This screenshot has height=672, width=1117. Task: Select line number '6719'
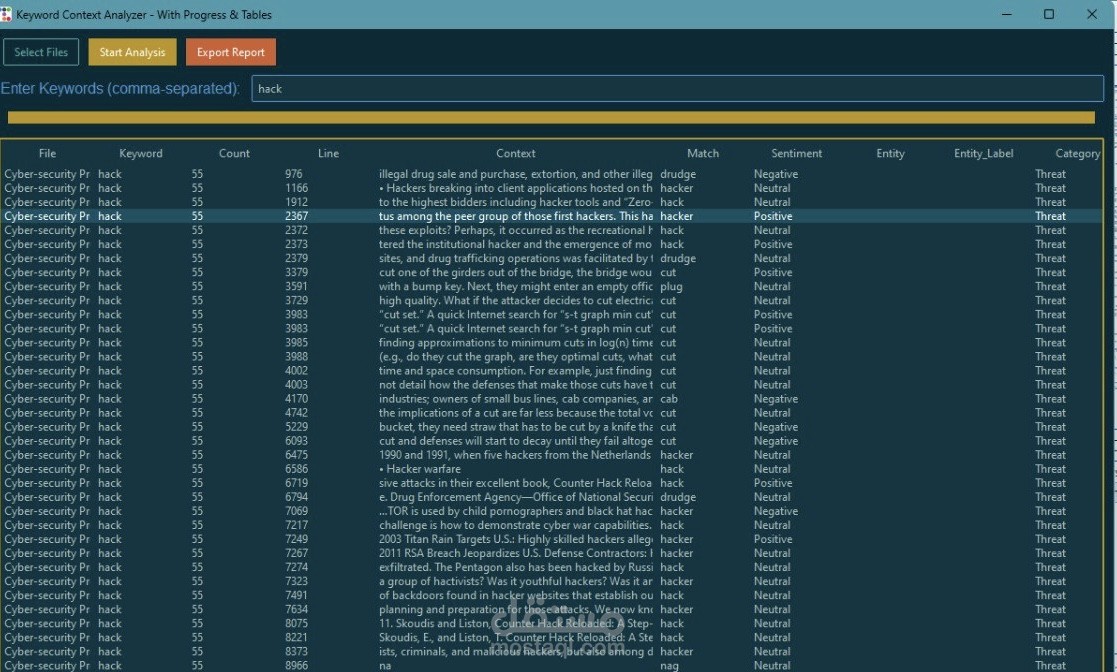[296, 482]
